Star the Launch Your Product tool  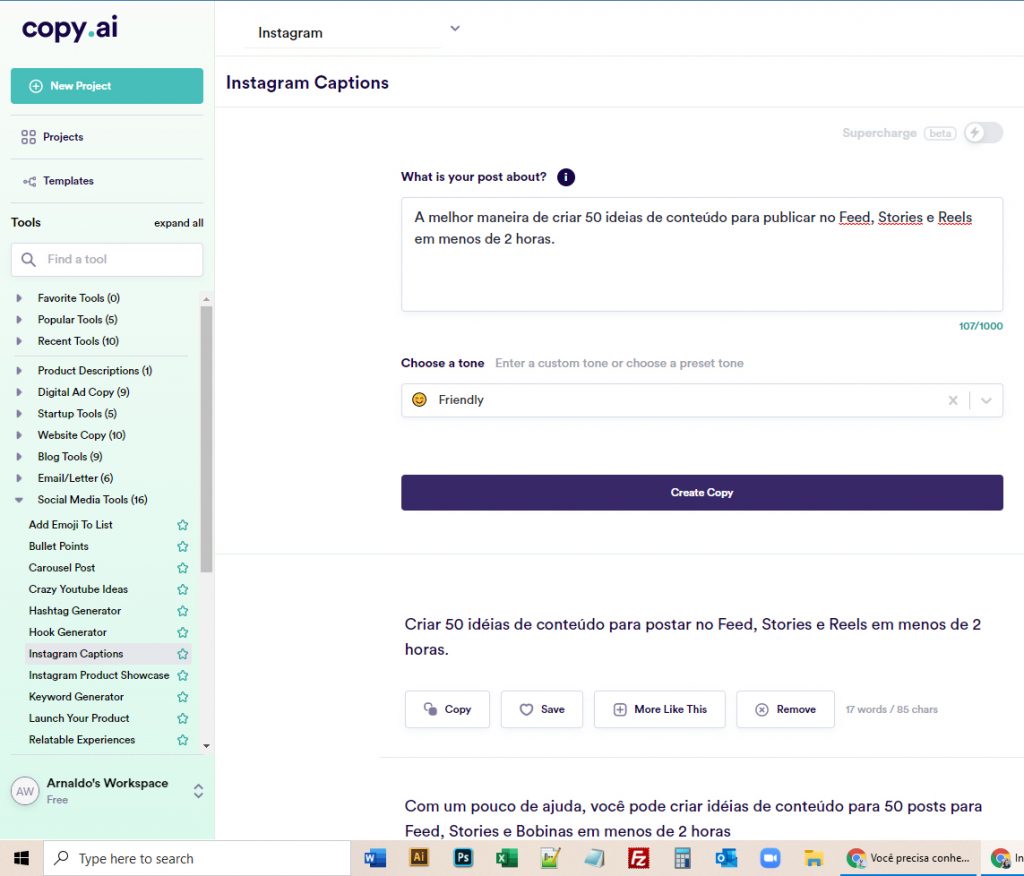tap(183, 719)
